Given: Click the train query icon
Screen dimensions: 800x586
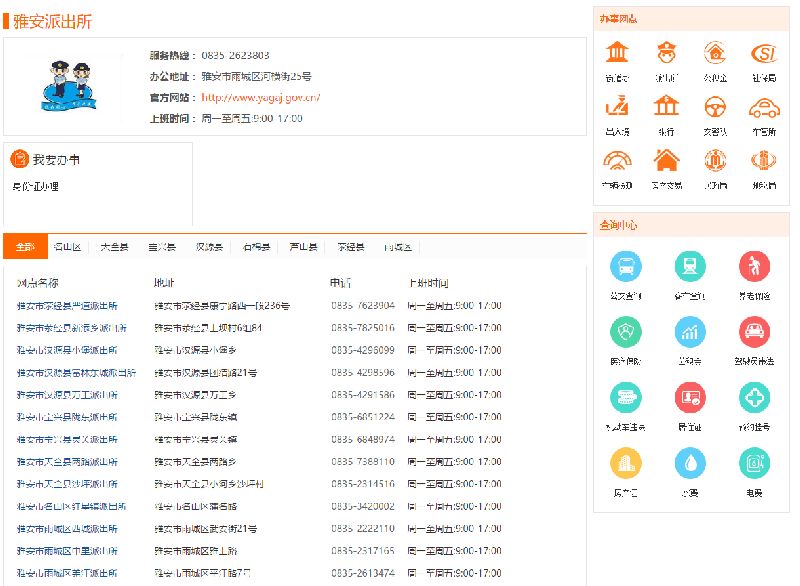Looking at the screenshot, I should pos(690,266).
